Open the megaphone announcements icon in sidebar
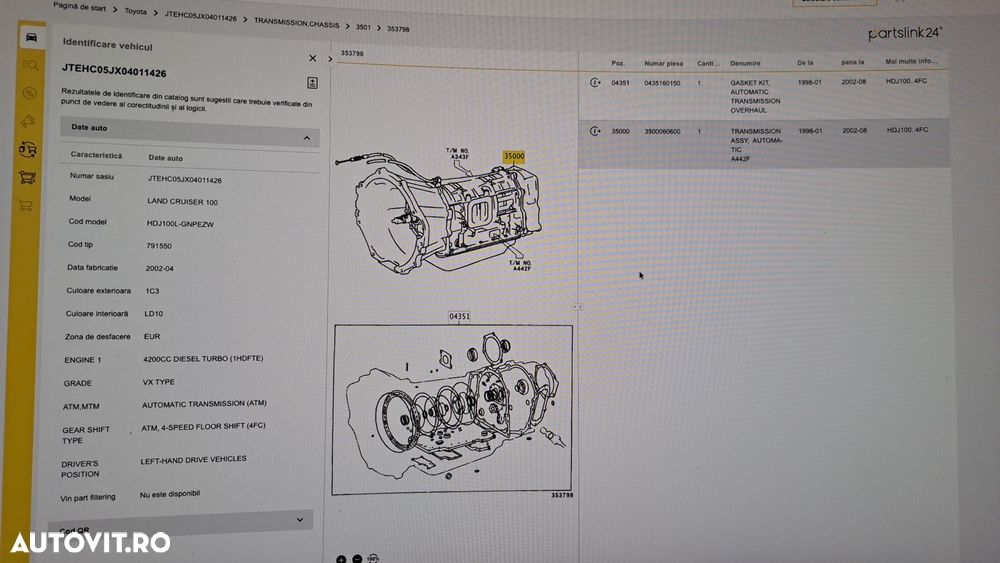 (x=28, y=121)
